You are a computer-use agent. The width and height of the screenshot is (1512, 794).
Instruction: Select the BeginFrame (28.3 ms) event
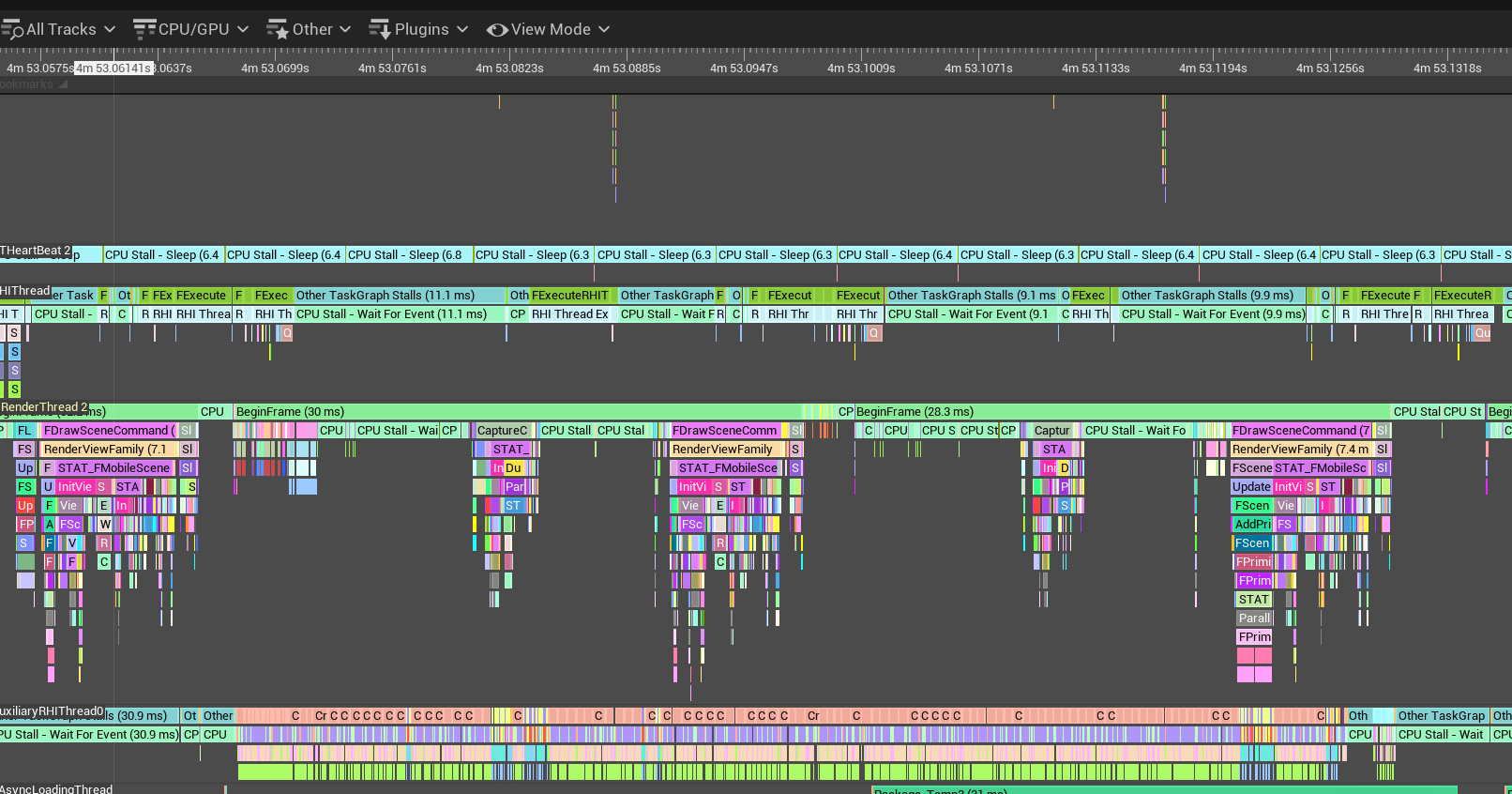pos(1122,411)
